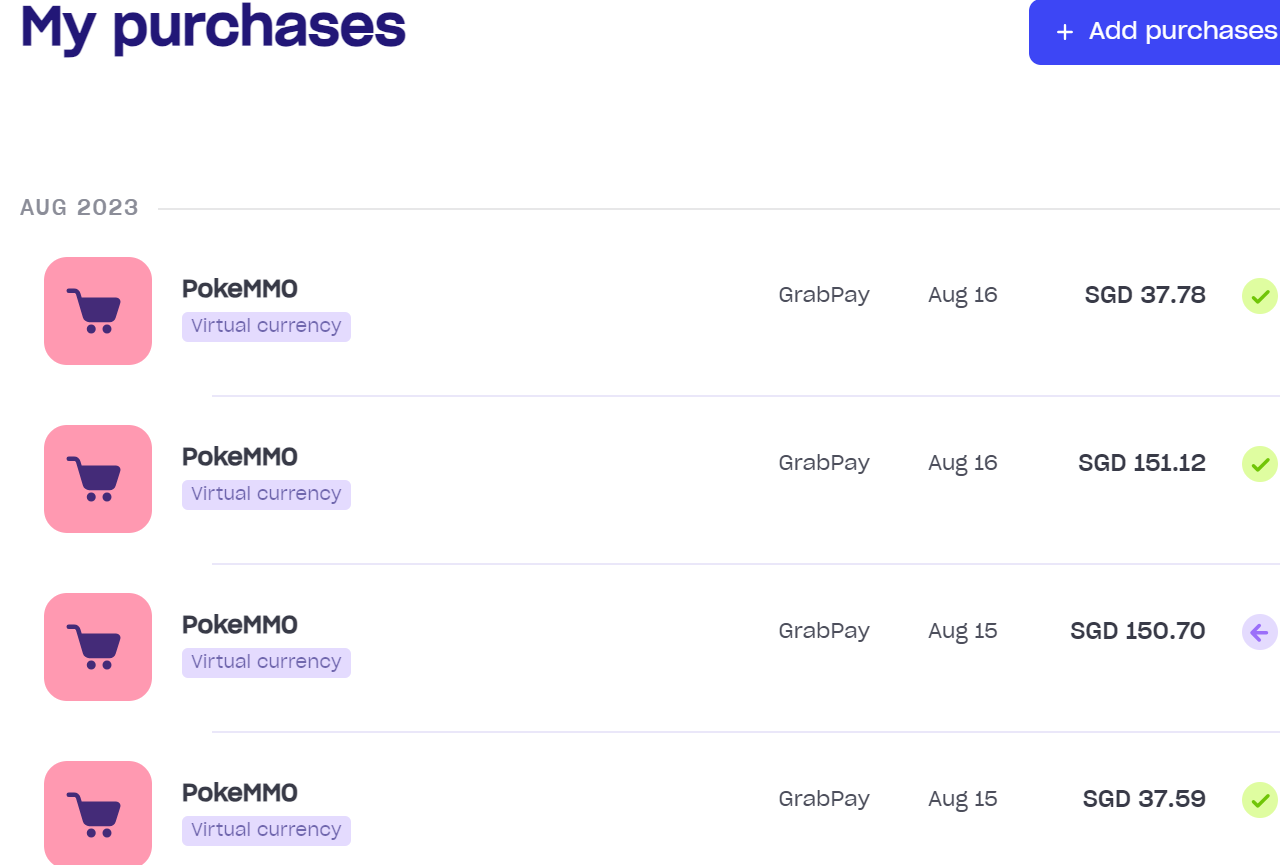Click green checkmark status beside SGD 151.12
This screenshot has height=865, width=1280.
point(1260,464)
